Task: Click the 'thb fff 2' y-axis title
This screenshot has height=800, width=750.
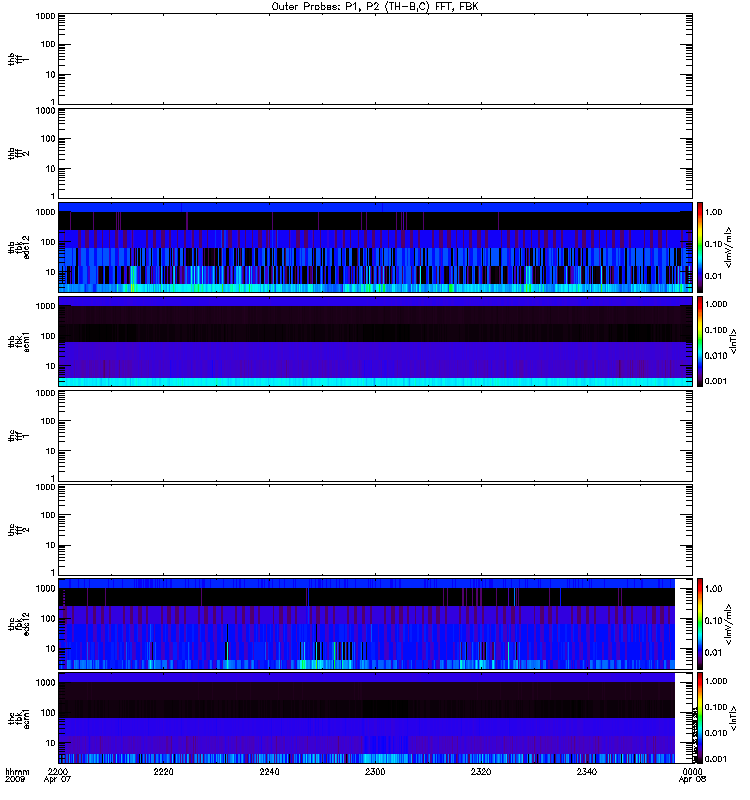Action: pos(18,153)
